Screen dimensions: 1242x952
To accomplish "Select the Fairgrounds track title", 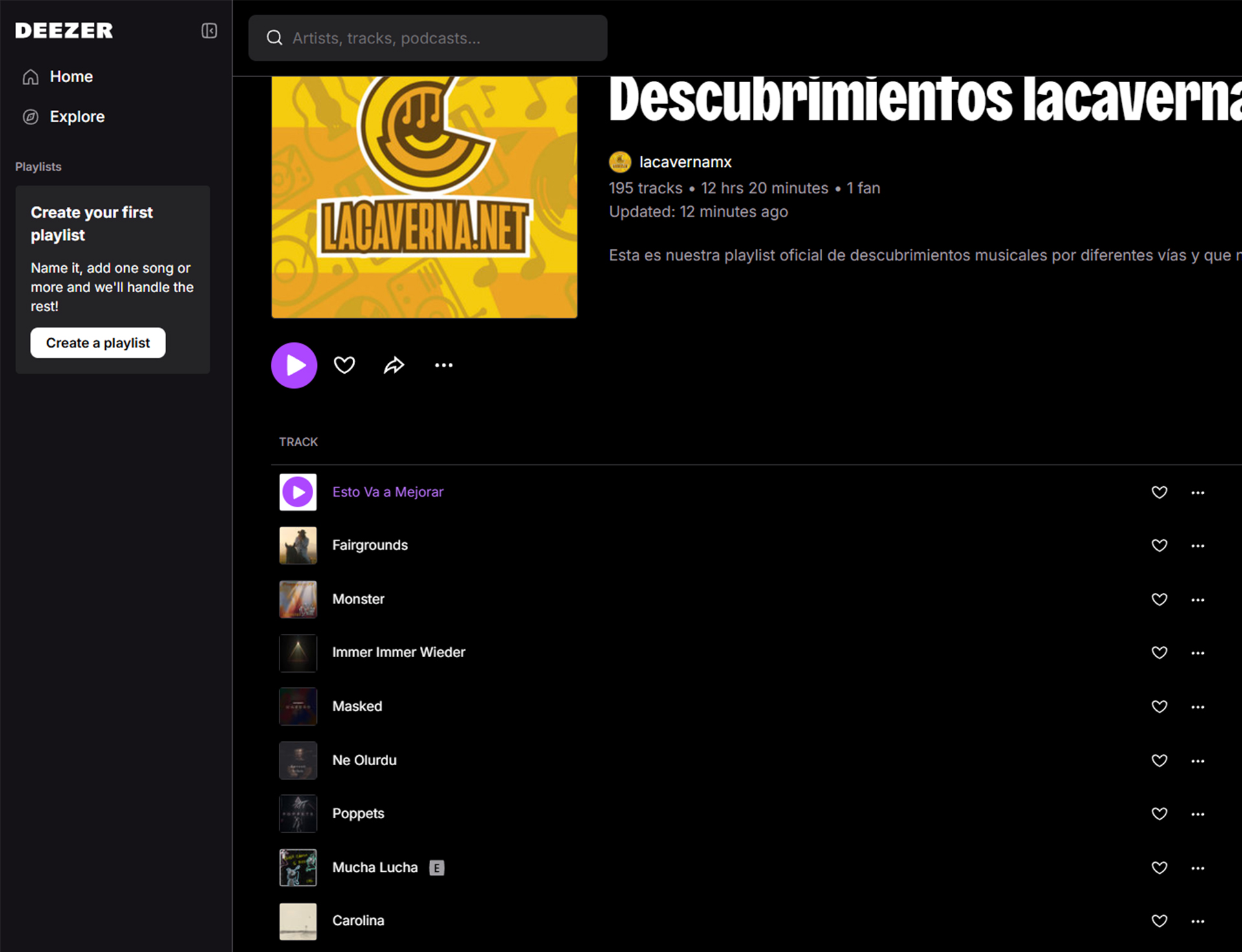I will click(x=370, y=545).
